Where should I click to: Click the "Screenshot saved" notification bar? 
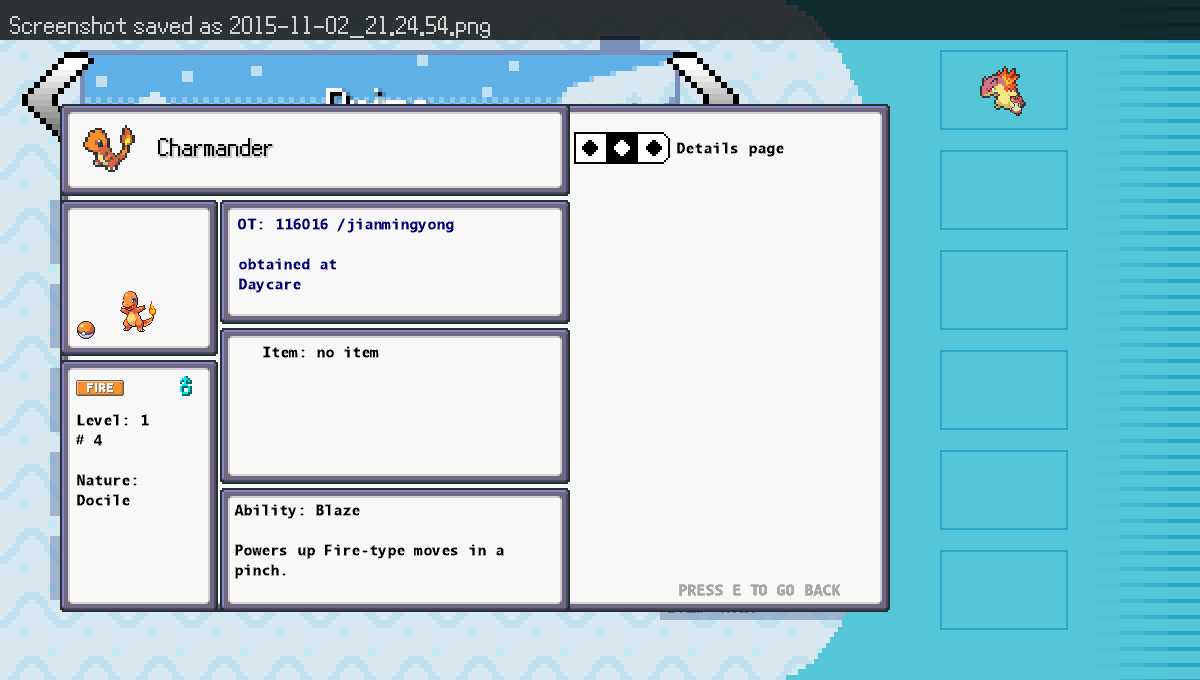[250, 26]
